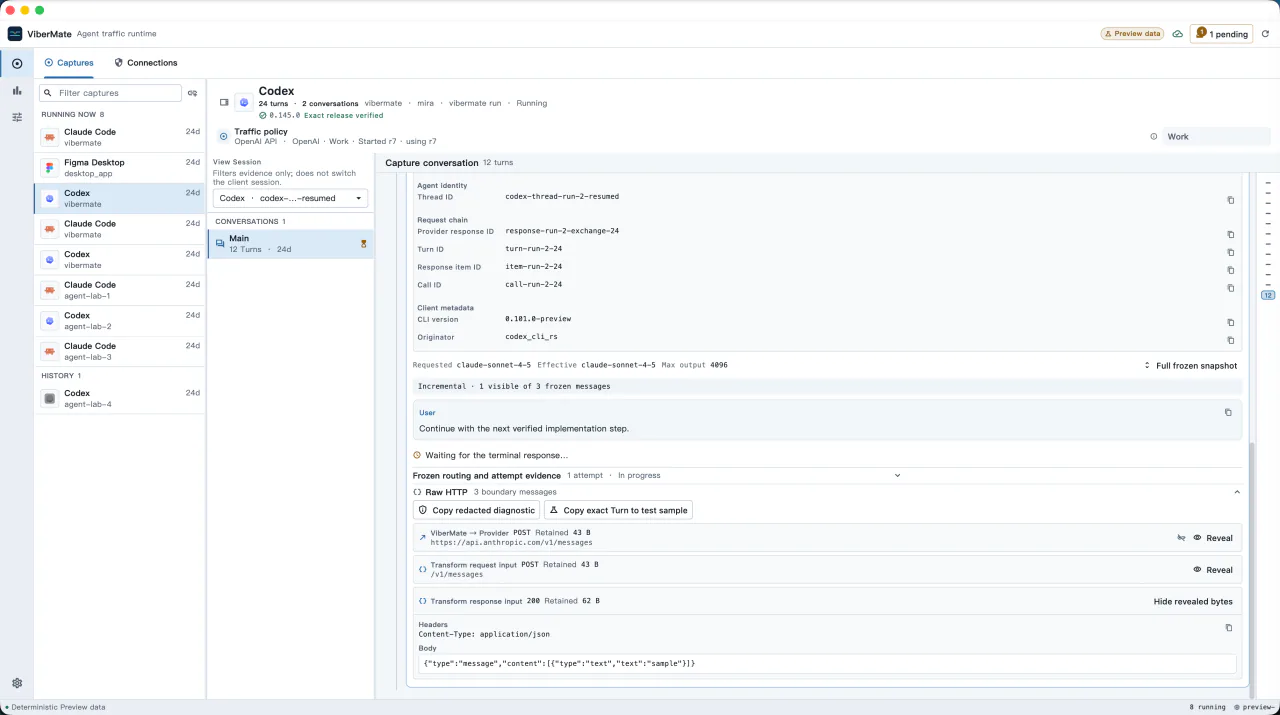Viewport: 1280px width, 715px height.
Task: Click the cloud sync status icon
Action: (1178, 34)
